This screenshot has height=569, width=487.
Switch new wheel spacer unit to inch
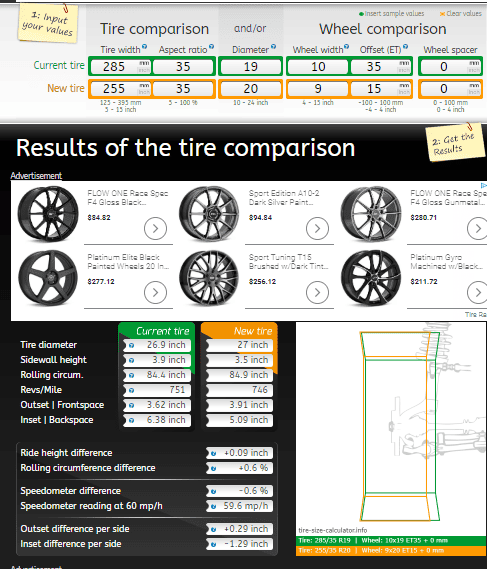point(474,92)
